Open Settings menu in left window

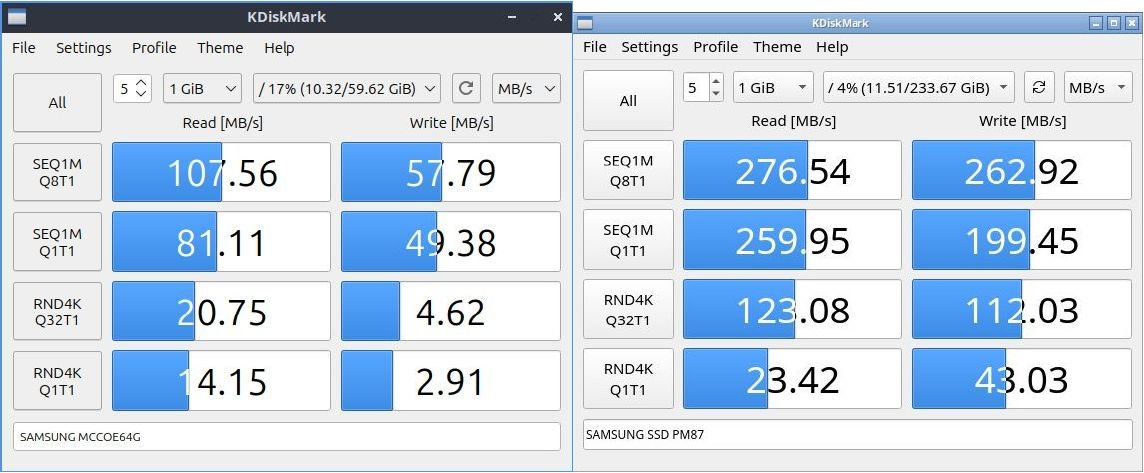tap(84, 48)
